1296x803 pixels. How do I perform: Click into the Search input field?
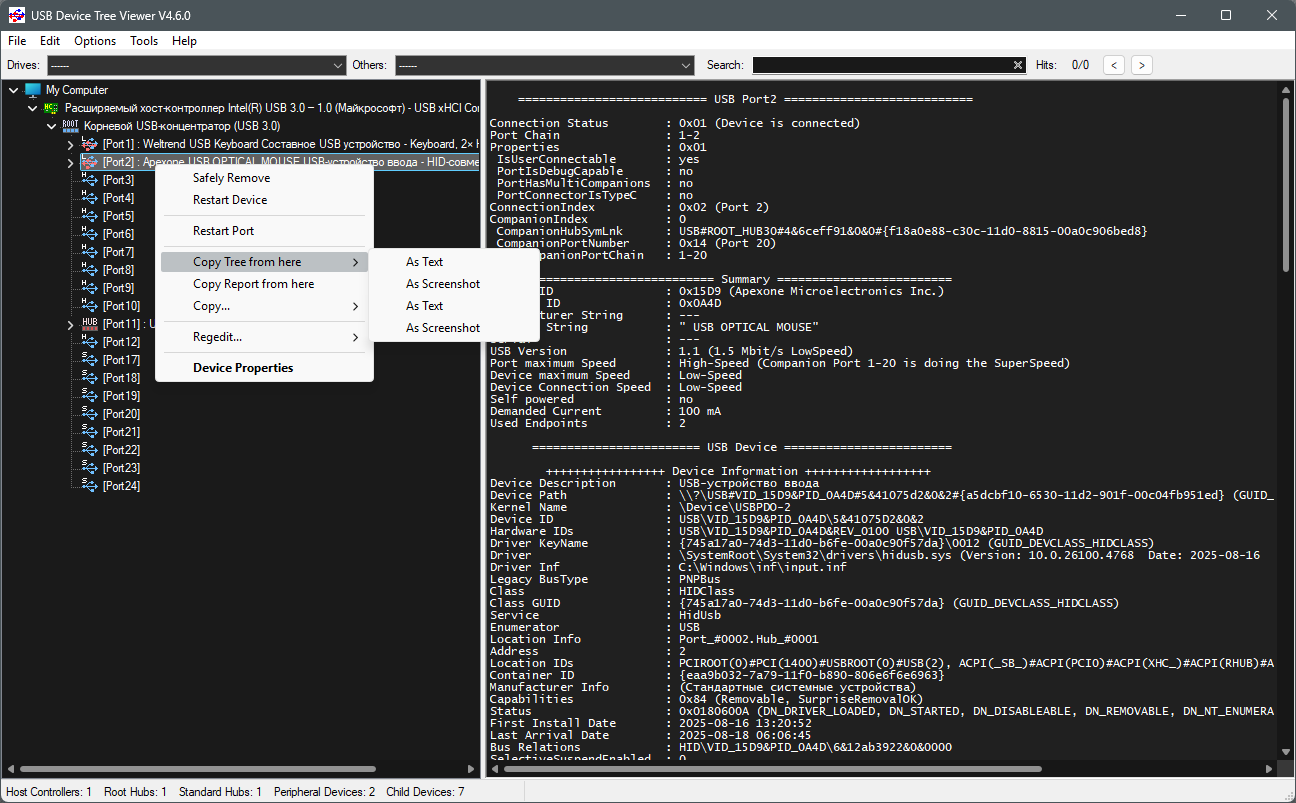pos(882,65)
